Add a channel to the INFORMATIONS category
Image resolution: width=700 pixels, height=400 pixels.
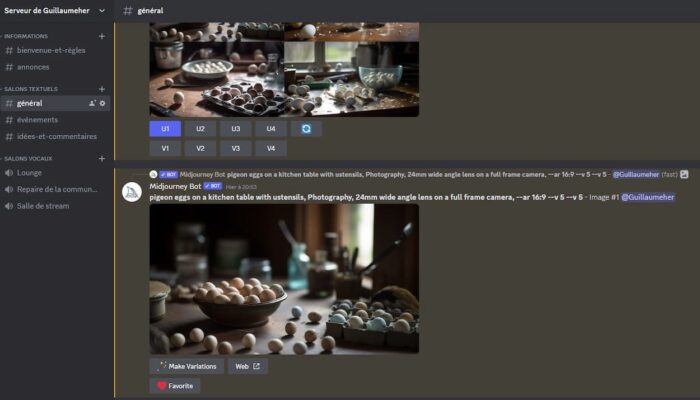(102, 36)
